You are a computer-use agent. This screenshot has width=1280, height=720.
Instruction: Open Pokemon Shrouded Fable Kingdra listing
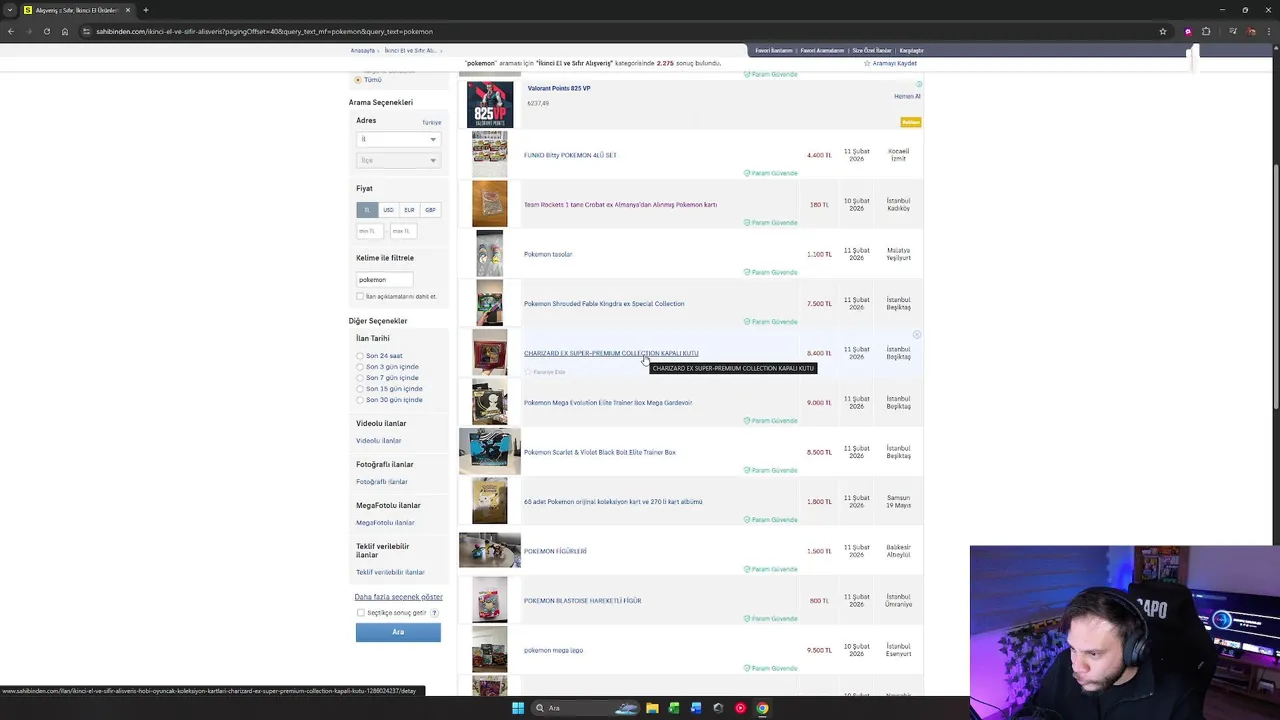tap(604, 304)
